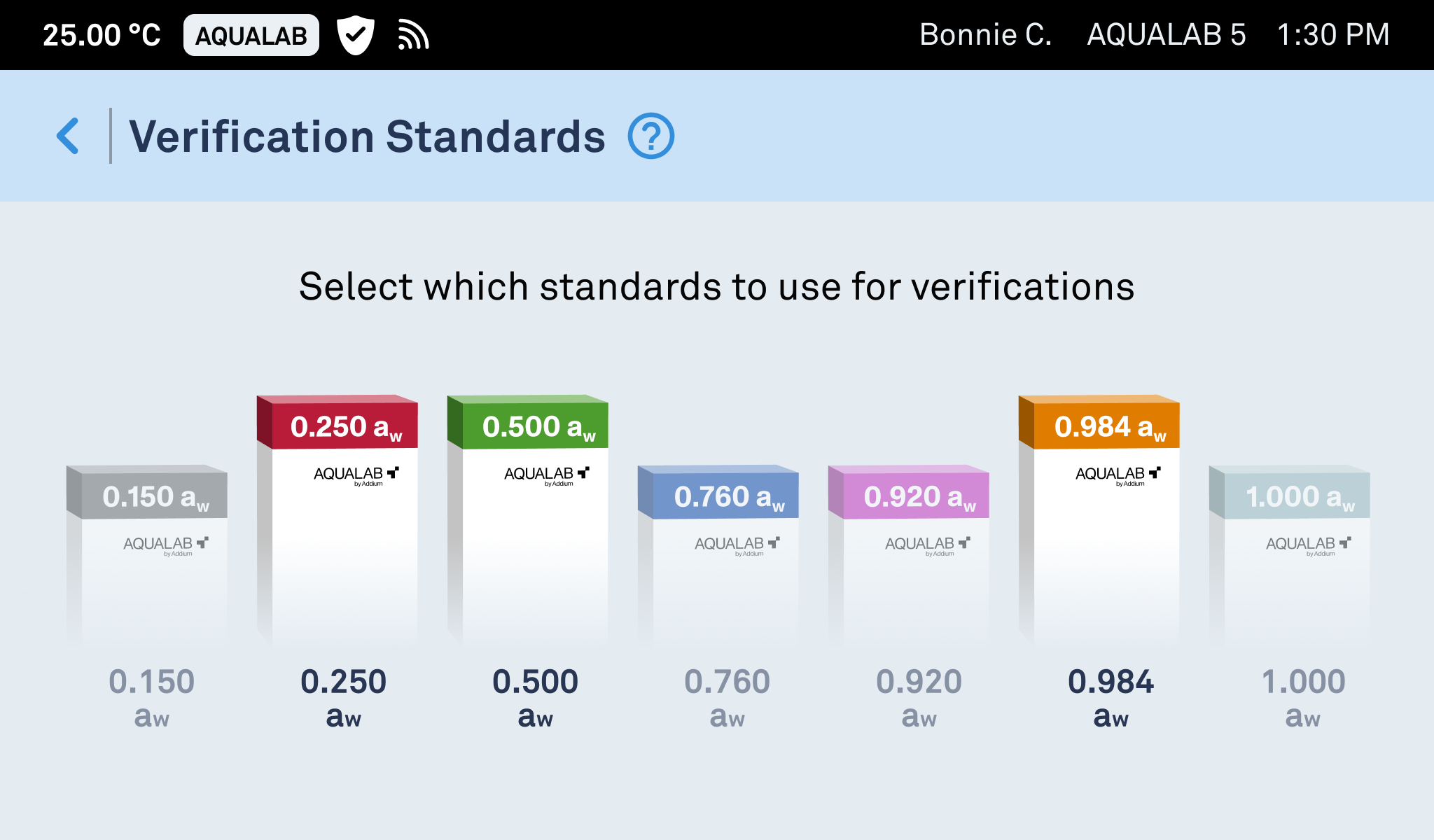Tap the 0.984 aw label below box
Image resolution: width=1434 pixels, height=840 pixels.
pyautogui.click(x=1111, y=698)
